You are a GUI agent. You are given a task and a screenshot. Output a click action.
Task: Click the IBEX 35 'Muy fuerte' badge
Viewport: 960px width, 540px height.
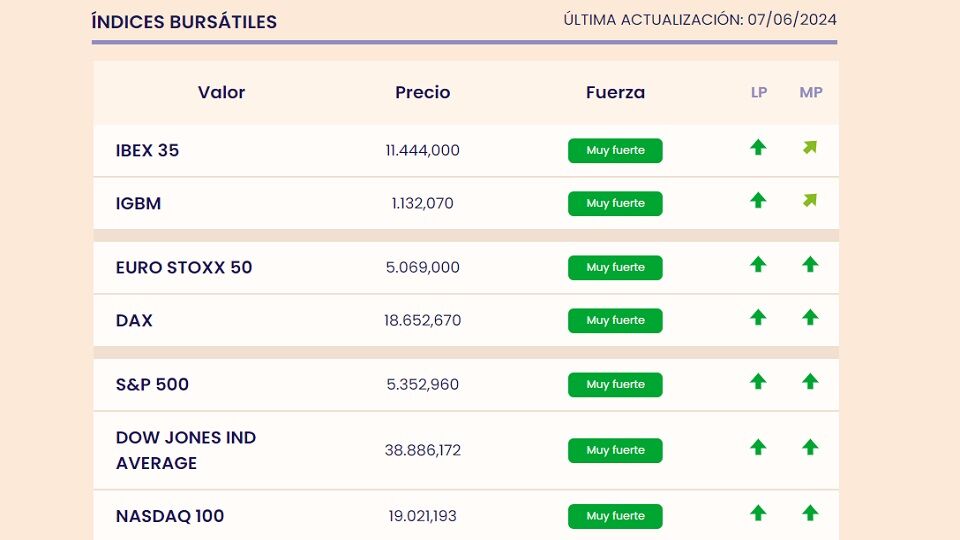(615, 151)
